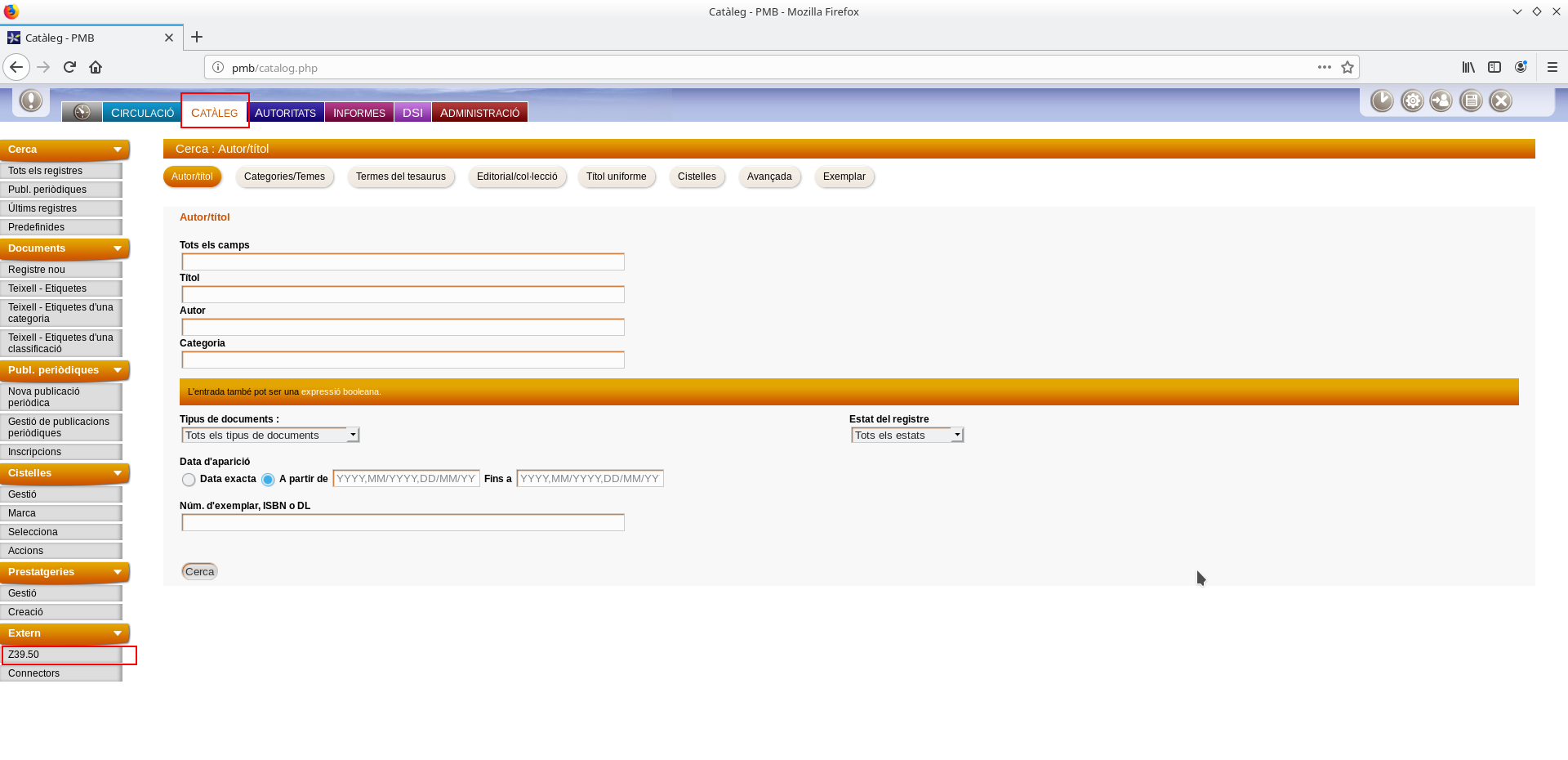Click the floppy disk save icon
The image size is (1568, 760).
click(x=1471, y=101)
